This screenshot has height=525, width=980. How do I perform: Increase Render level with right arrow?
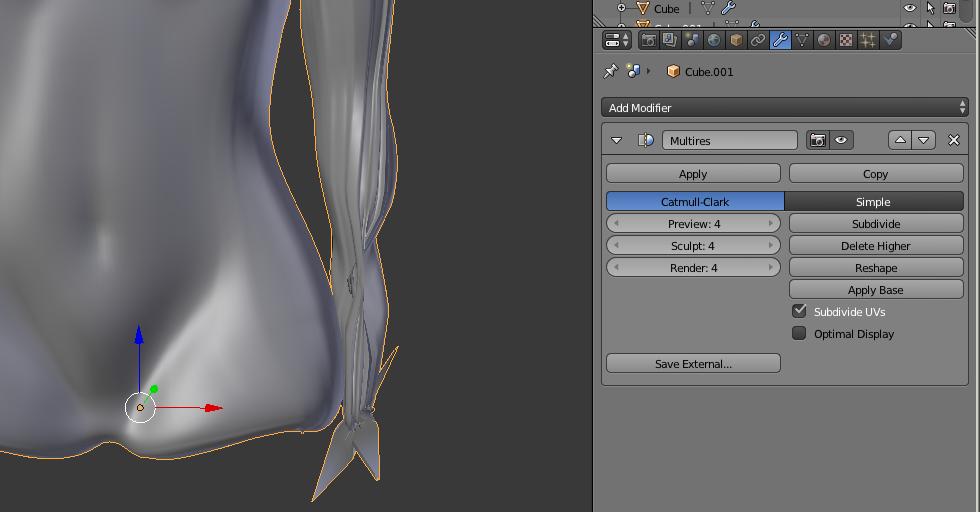coord(771,268)
